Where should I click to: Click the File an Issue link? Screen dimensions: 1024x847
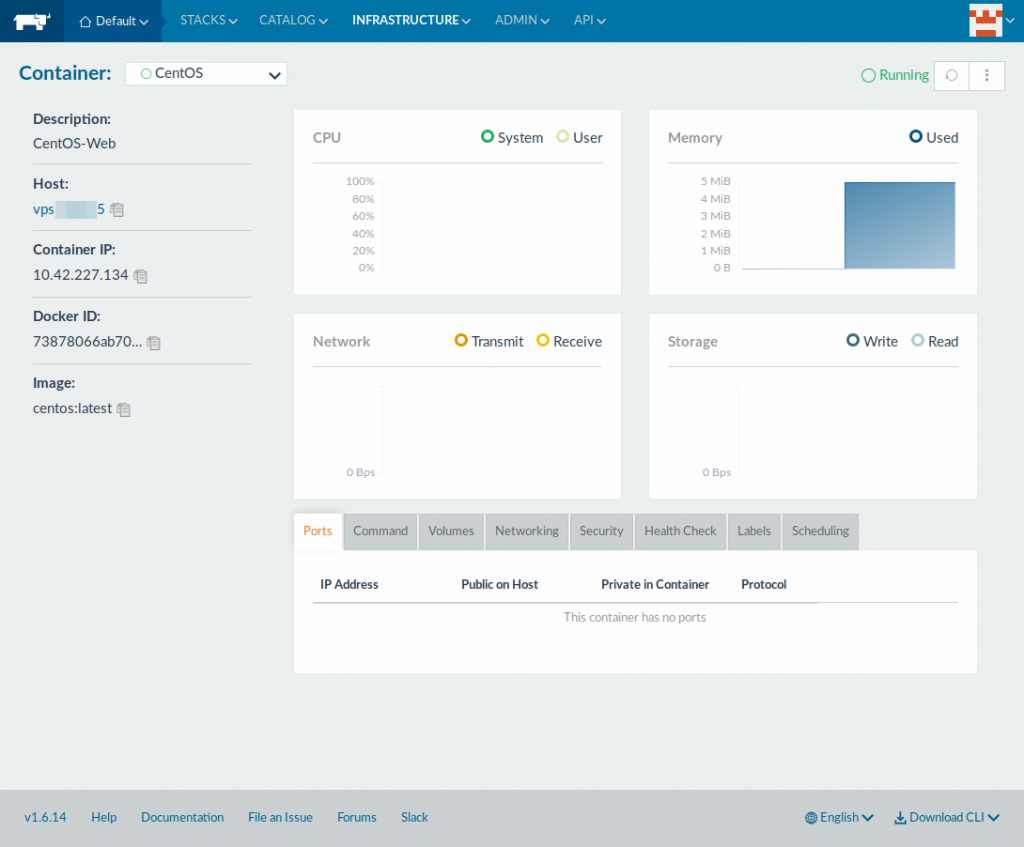point(280,817)
